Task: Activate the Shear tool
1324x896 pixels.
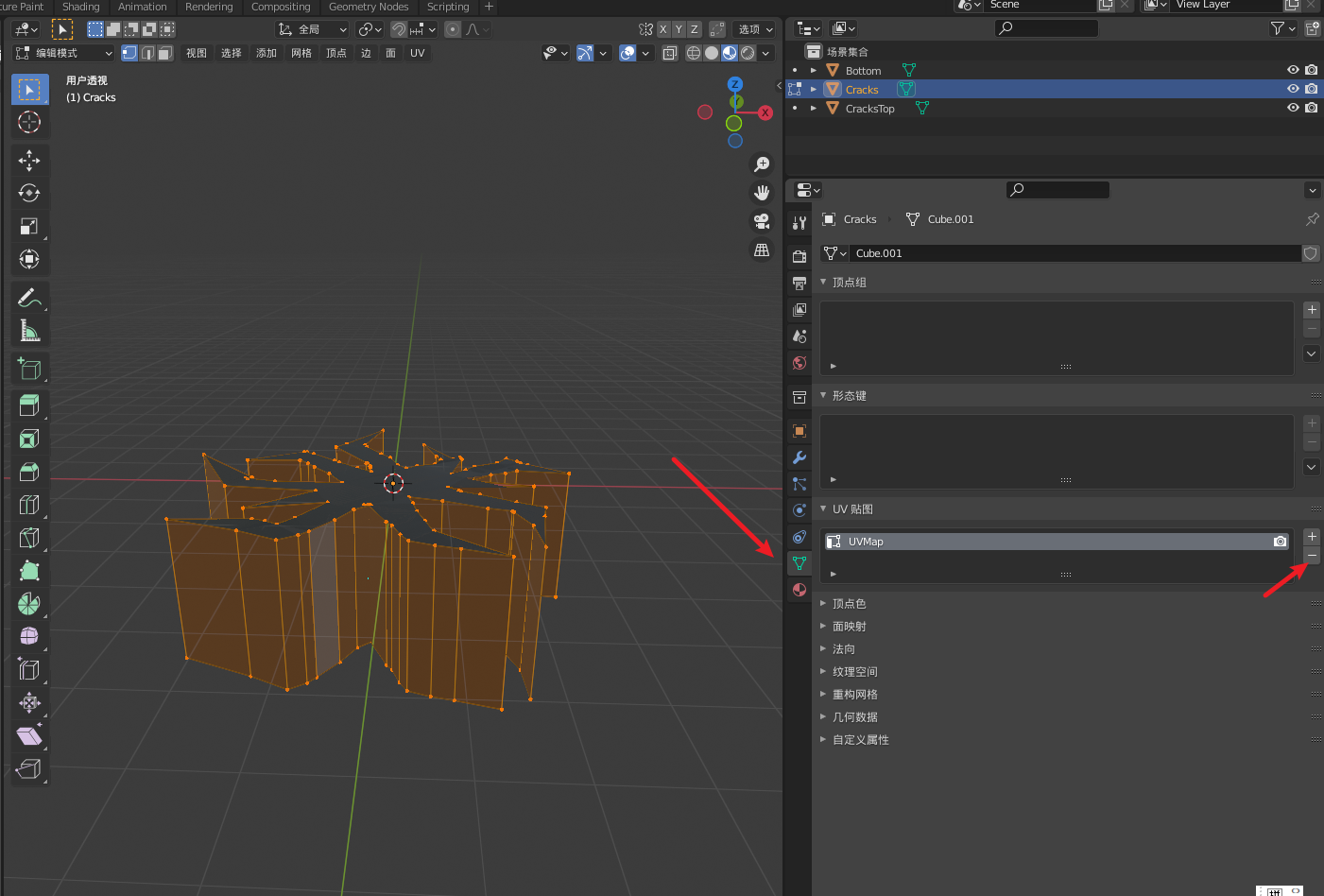Action: (x=29, y=736)
